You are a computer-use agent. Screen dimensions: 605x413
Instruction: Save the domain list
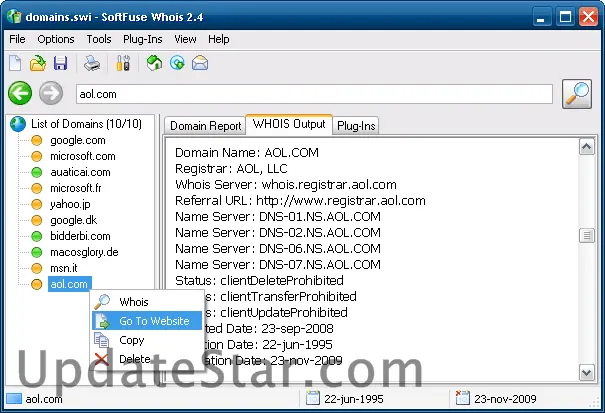point(59,64)
